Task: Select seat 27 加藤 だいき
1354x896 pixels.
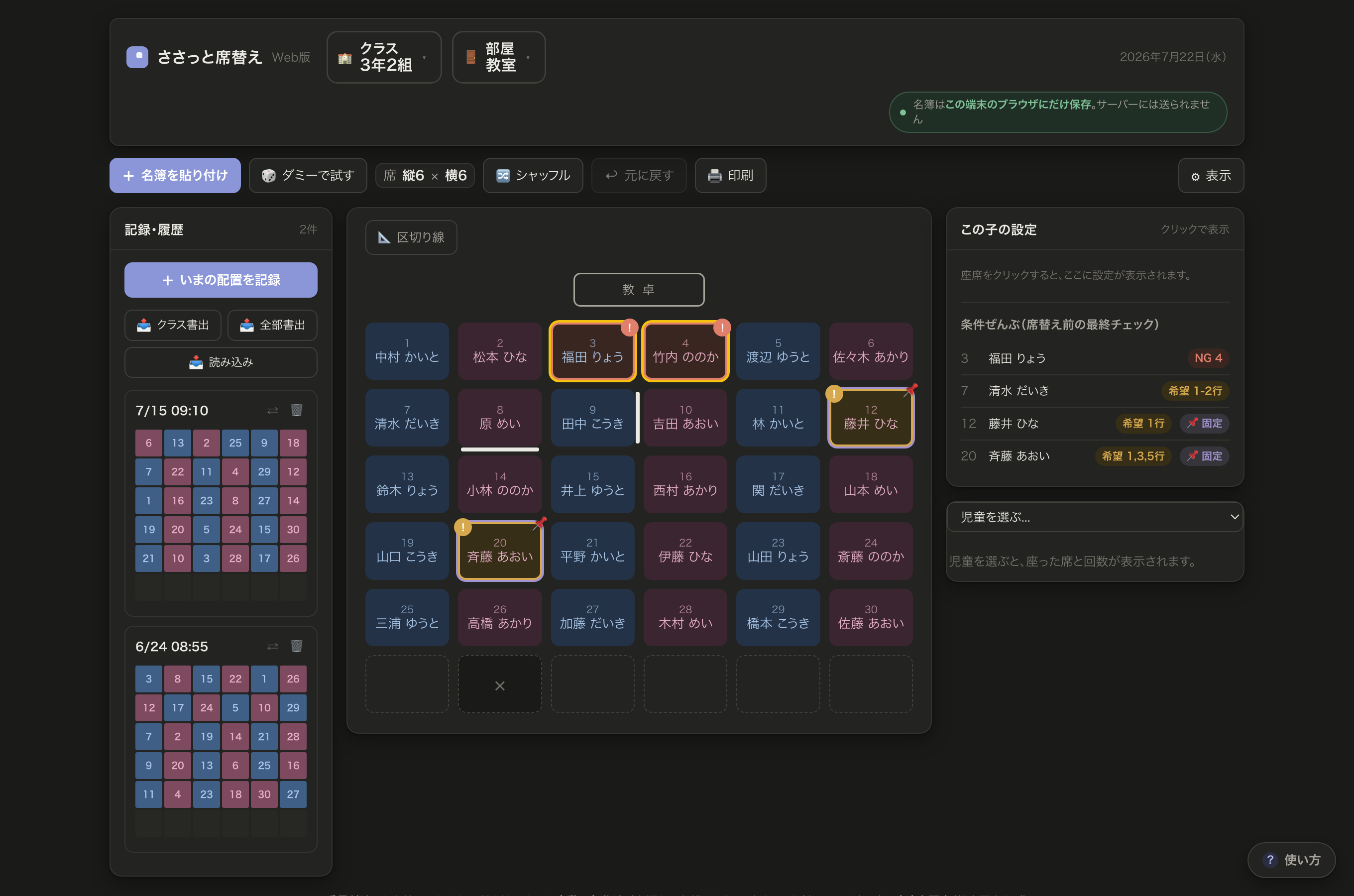Action: click(592, 618)
